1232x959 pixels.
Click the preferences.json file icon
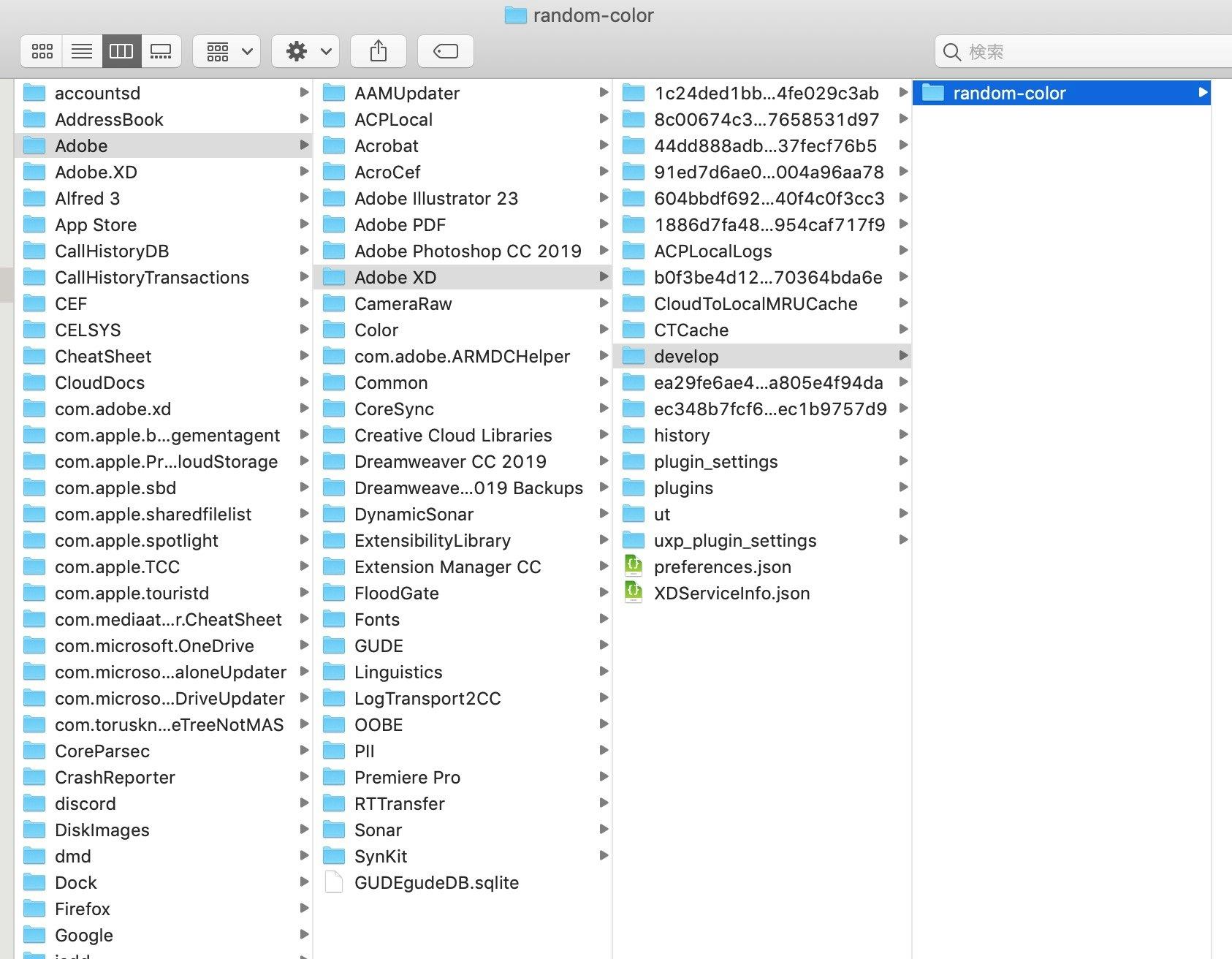tap(634, 566)
